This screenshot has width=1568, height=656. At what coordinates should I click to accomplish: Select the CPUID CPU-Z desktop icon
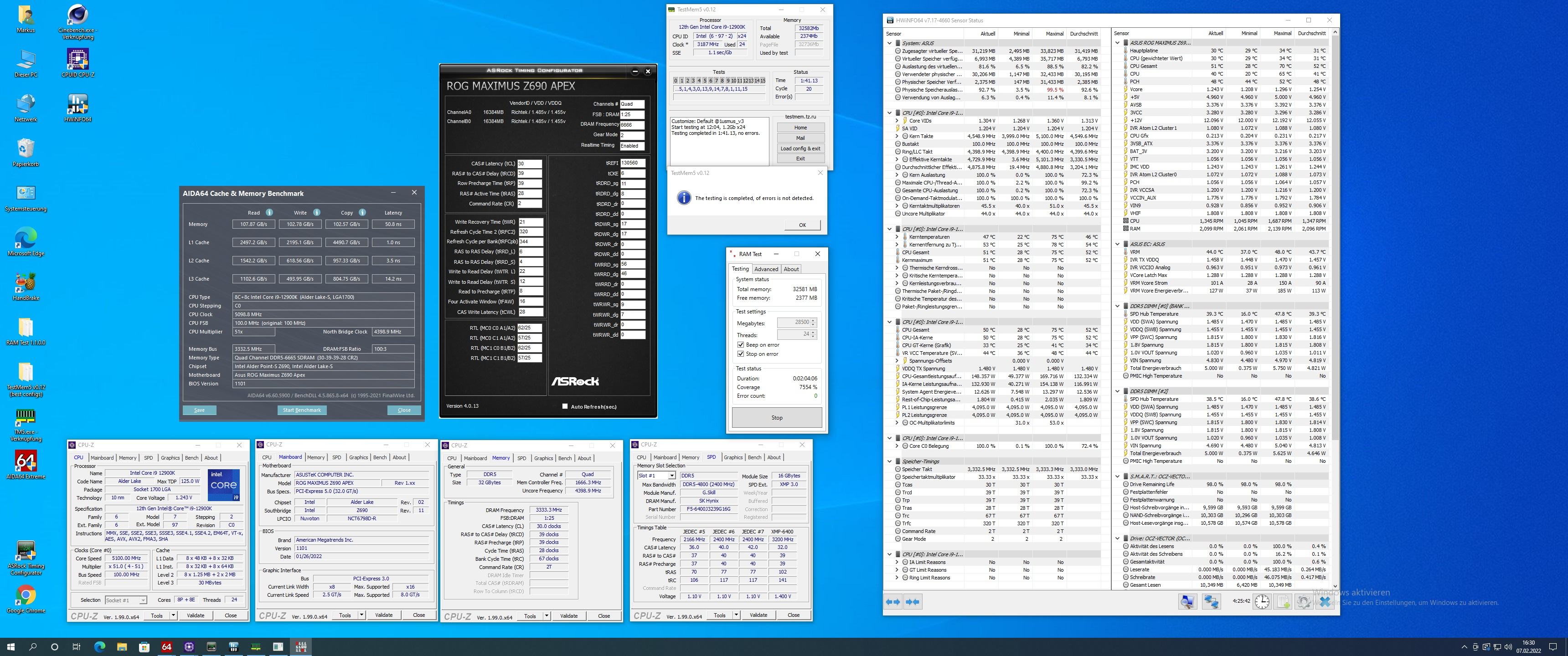pyautogui.click(x=78, y=63)
